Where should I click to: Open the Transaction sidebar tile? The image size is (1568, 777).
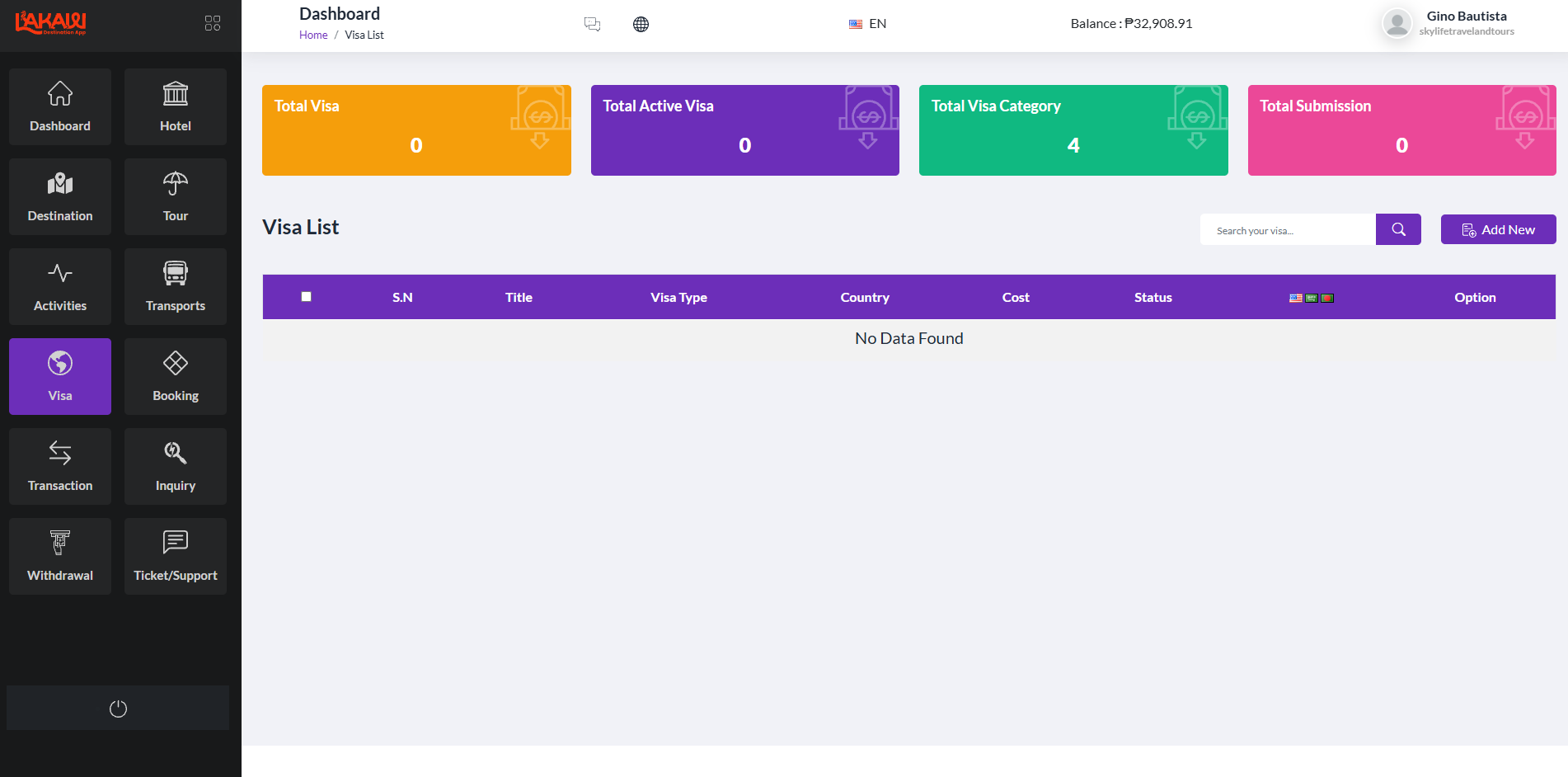[x=60, y=467]
